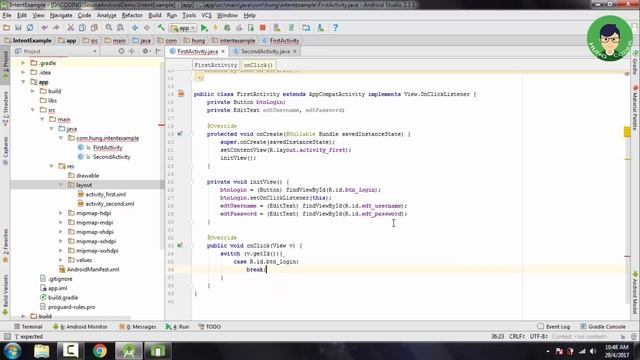Open the File menu
Image resolution: width=640 pixels, height=360 pixels.
click(7, 16)
